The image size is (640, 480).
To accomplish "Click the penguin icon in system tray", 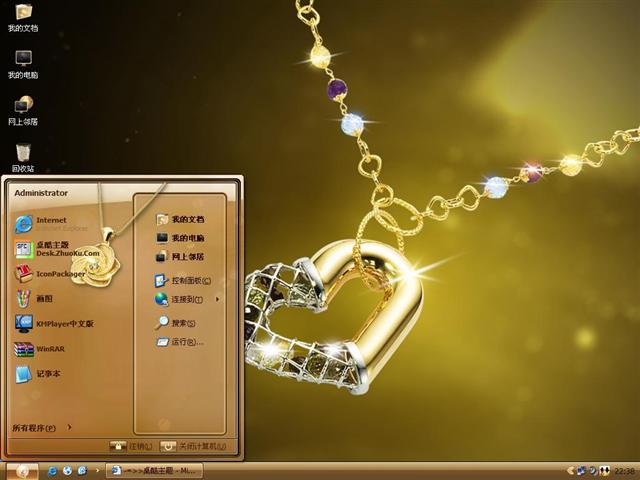I will pyautogui.click(x=604, y=471).
